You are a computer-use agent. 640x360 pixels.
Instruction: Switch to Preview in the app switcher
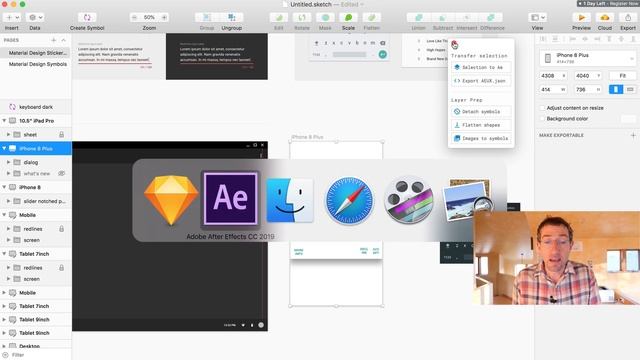click(x=468, y=200)
